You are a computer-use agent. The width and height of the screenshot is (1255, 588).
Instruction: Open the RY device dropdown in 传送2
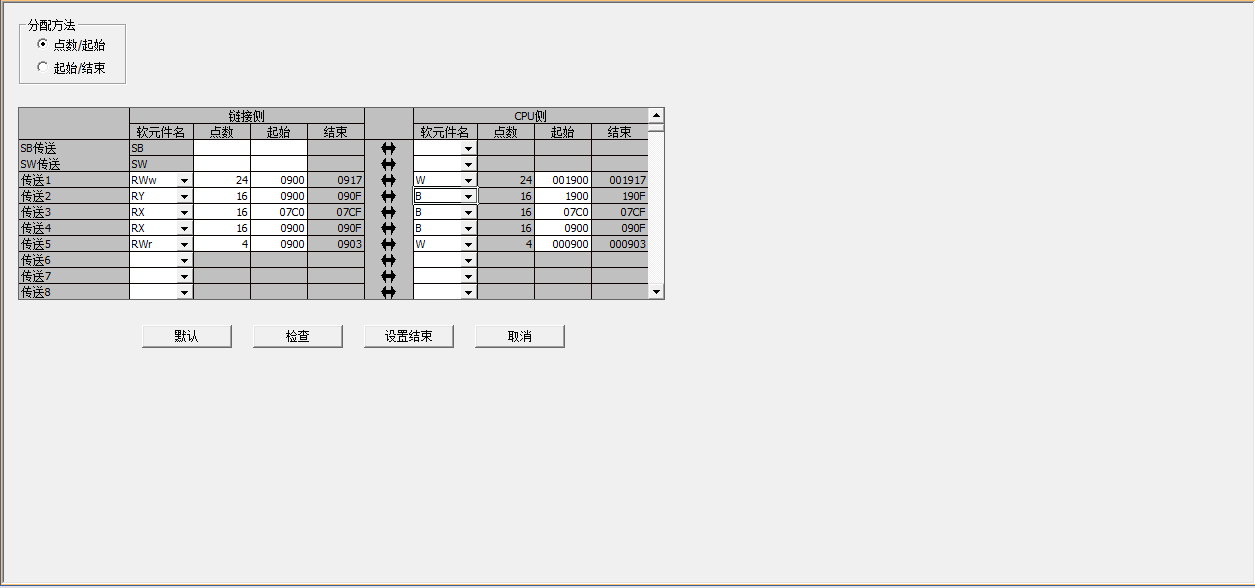coord(184,196)
